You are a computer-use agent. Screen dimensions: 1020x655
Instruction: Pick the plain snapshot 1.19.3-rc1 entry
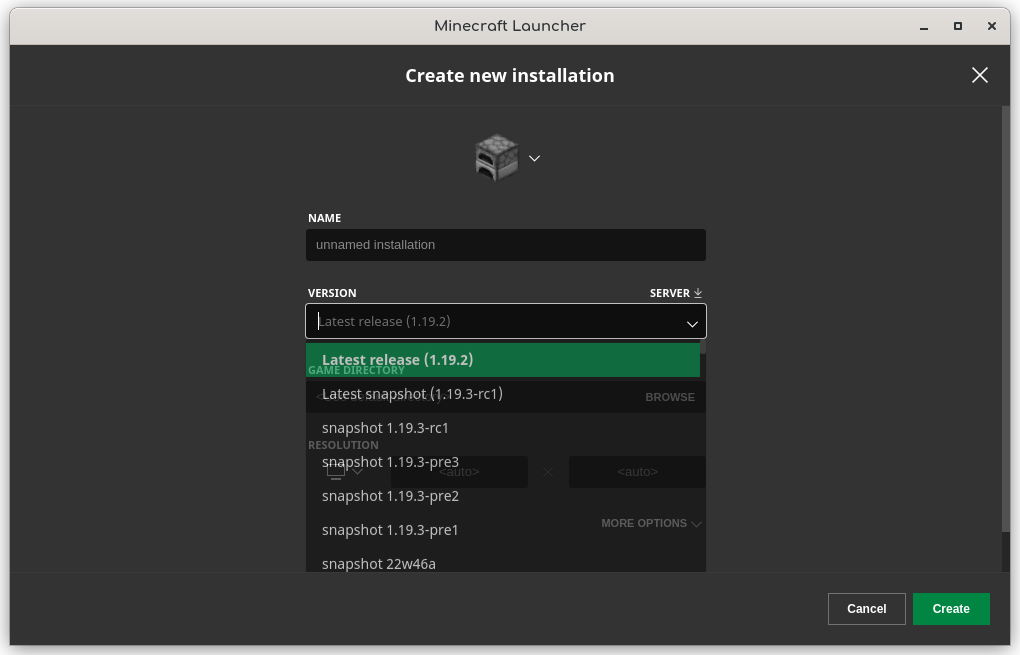click(x=502, y=428)
